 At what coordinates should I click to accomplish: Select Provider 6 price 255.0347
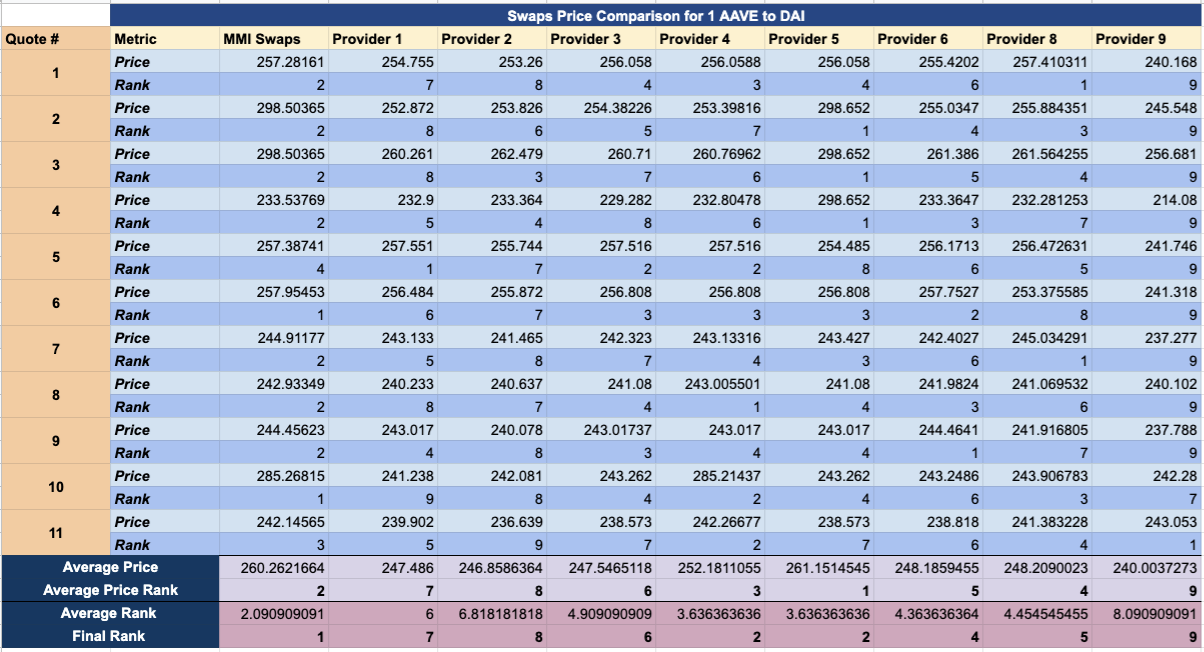click(x=928, y=108)
